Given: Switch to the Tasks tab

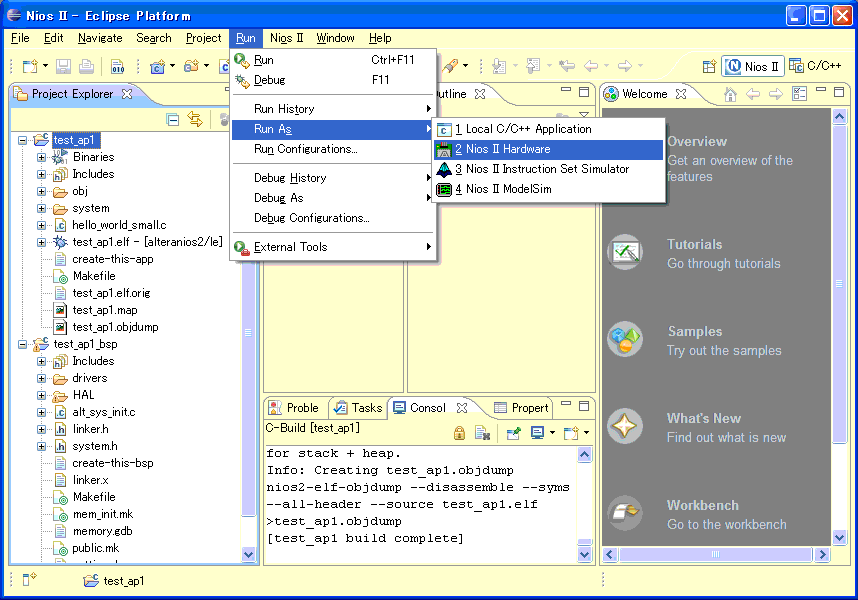Looking at the screenshot, I should click(358, 408).
